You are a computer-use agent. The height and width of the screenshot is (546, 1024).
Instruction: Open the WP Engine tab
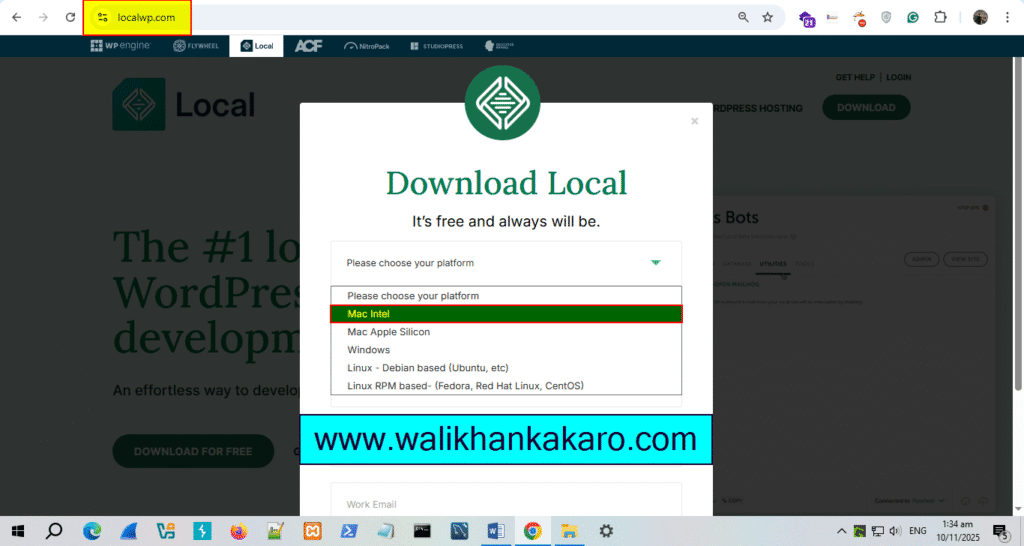tap(121, 46)
